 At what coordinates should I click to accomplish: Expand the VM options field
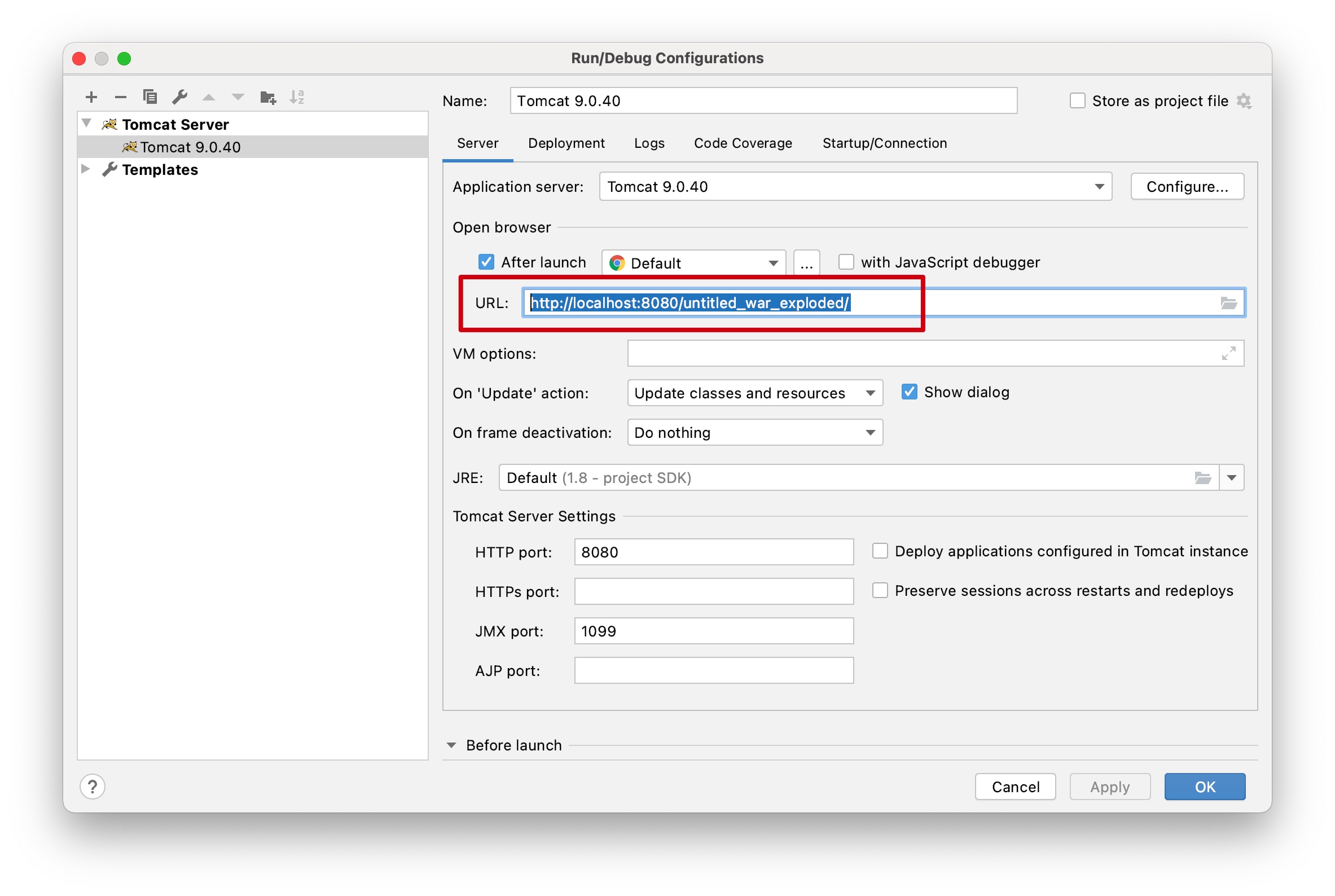coord(1229,354)
